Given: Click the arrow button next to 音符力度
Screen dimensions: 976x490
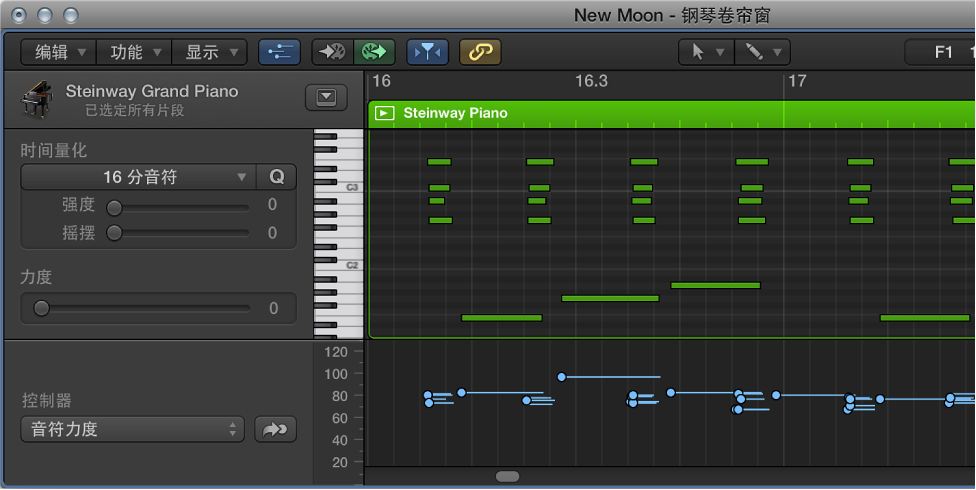Looking at the screenshot, I should [275, 430].
